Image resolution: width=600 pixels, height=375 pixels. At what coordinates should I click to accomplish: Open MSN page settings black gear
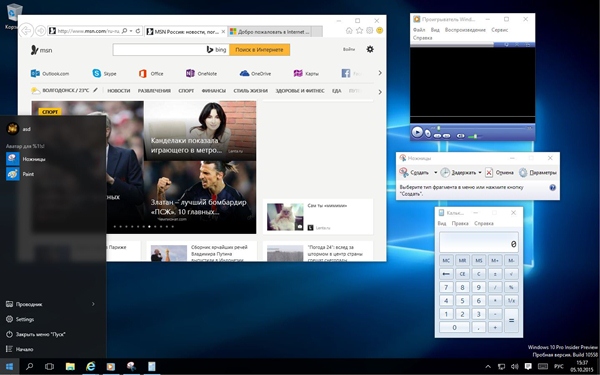(370, 49)
